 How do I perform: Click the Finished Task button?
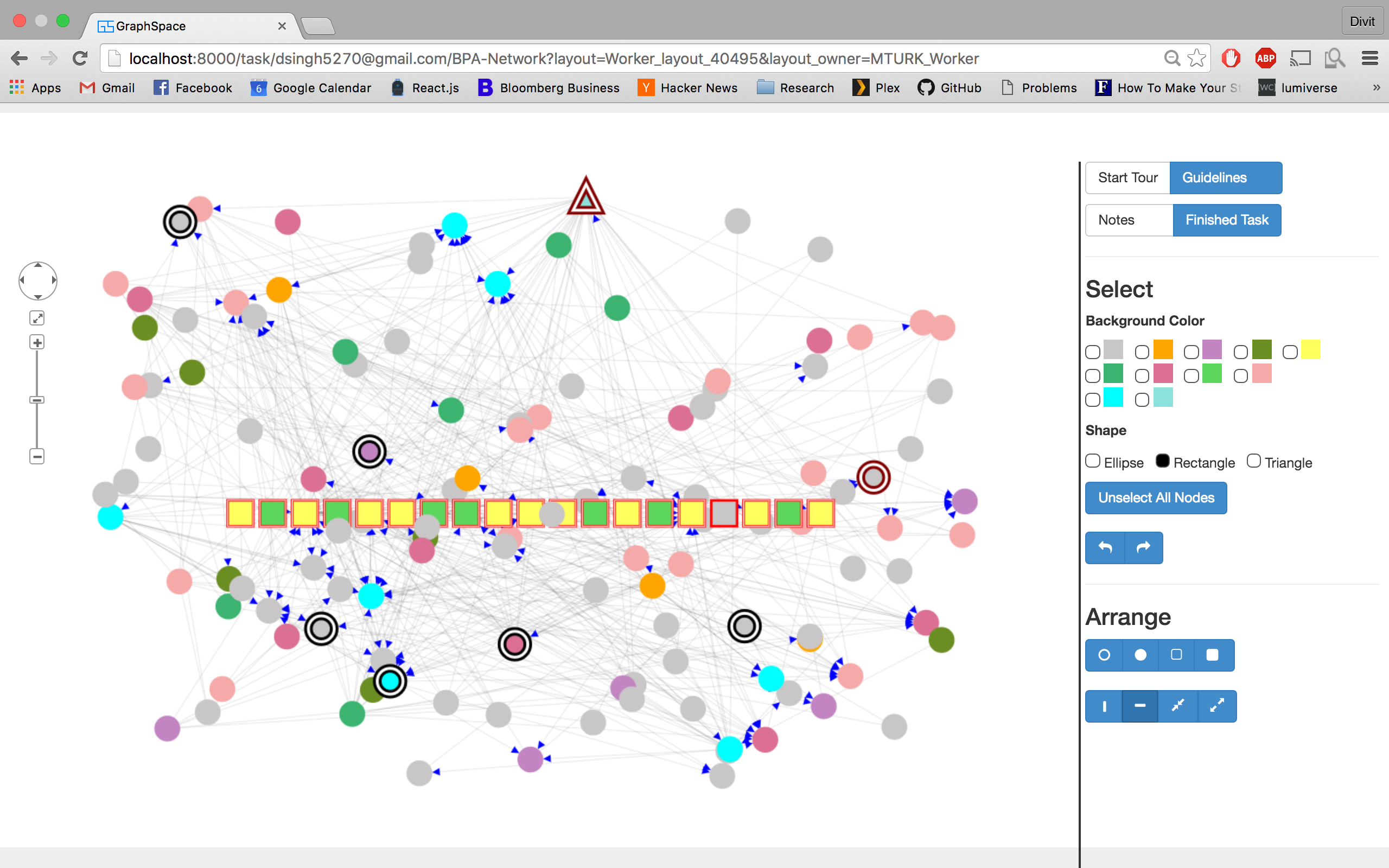click(x=1227, y=220)
